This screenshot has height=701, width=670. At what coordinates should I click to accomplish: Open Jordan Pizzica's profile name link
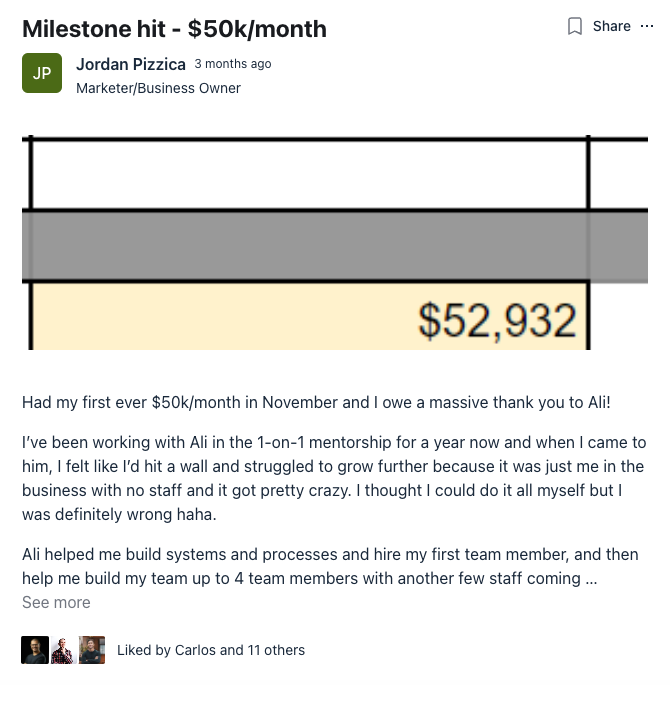point(131,64)
